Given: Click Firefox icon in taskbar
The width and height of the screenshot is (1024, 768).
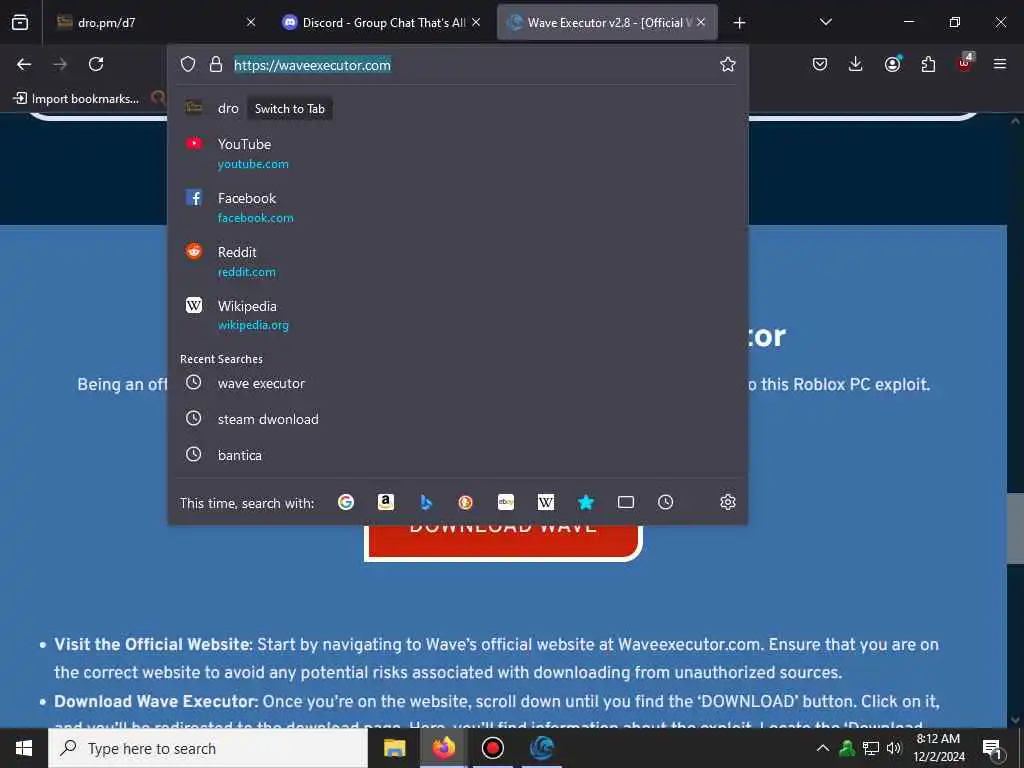Looking at the screenshot, I should pyautogui.click(x=443, y=748).
